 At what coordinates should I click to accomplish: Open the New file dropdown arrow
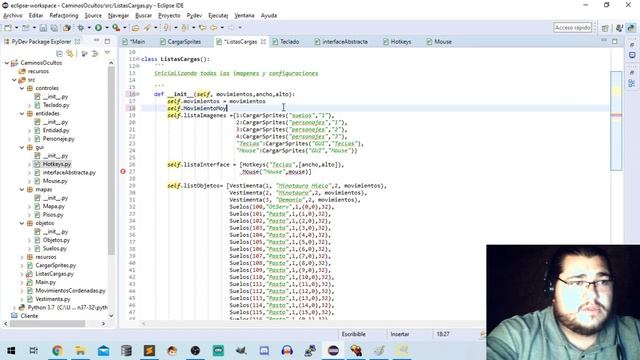click(x=16, y=28)
